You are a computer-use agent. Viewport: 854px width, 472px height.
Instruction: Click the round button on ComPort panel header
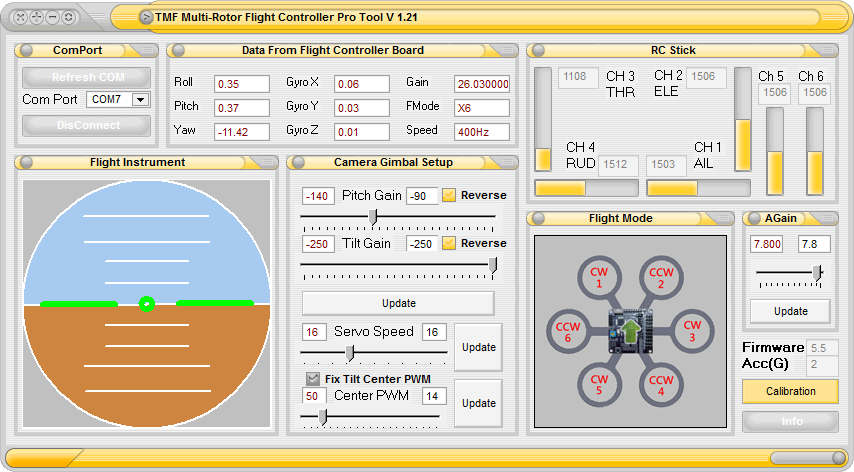(x=27, y=50)
